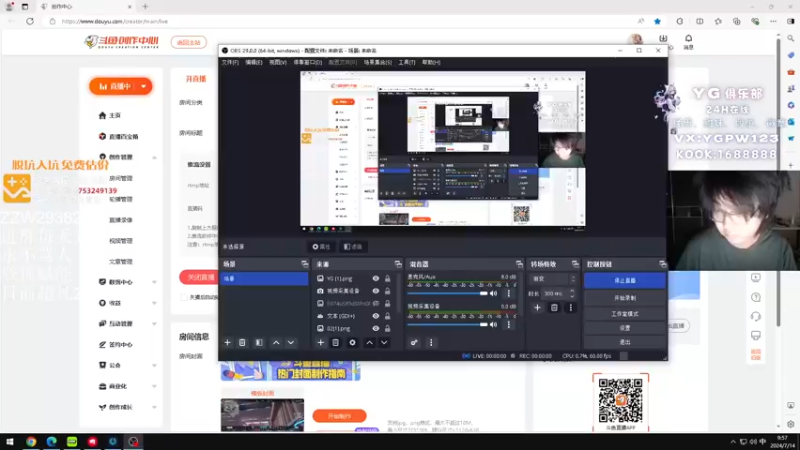The width and height of the screenshot is (800, 450).
Task: Expand 收益 sidebar section
Action: (154, 303)
